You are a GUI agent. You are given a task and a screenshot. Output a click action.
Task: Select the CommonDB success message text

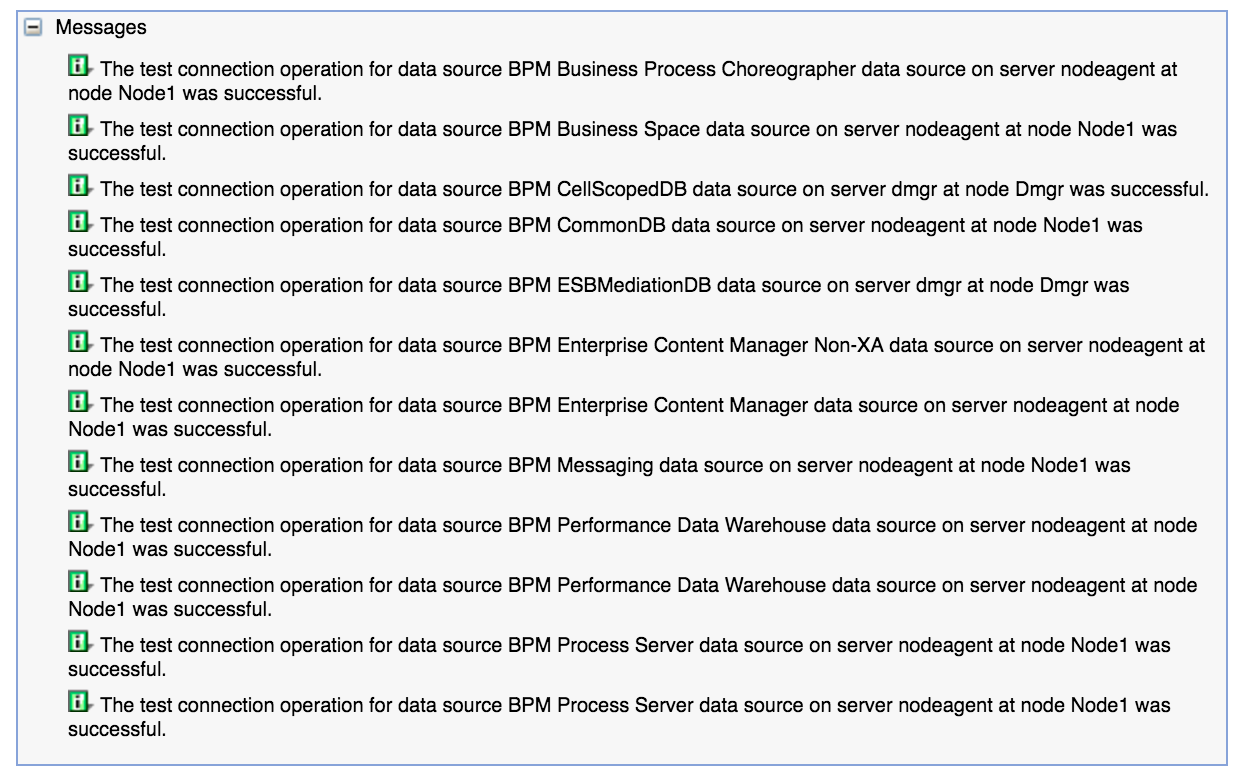605,238
